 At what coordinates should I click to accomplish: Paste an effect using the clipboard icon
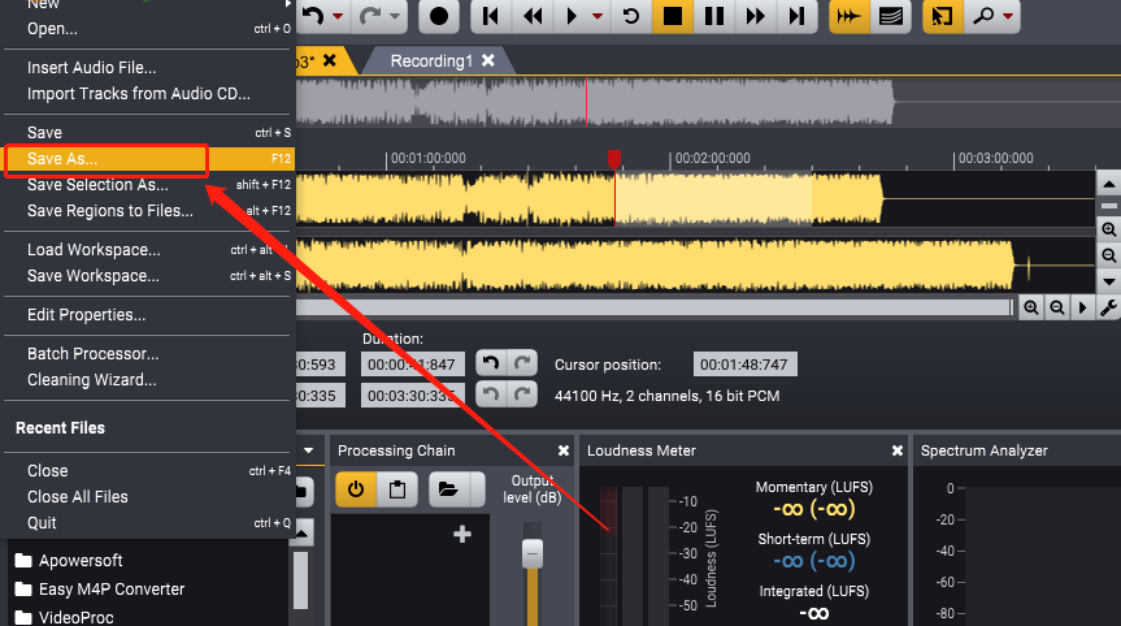point(397,489)
